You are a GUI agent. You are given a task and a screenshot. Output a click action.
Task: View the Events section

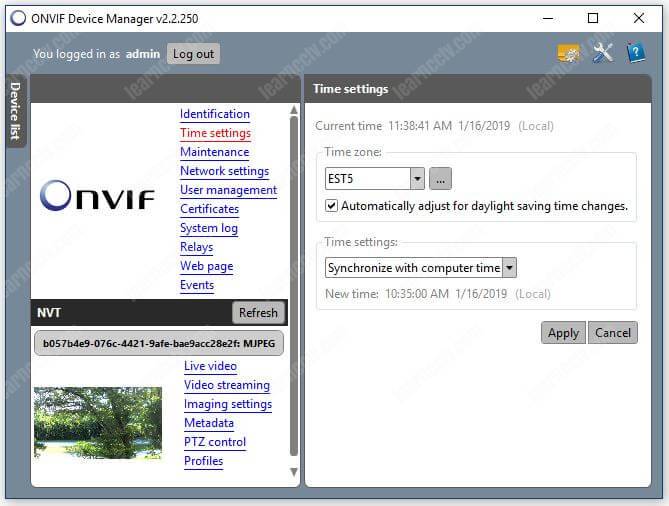[197, 285]
